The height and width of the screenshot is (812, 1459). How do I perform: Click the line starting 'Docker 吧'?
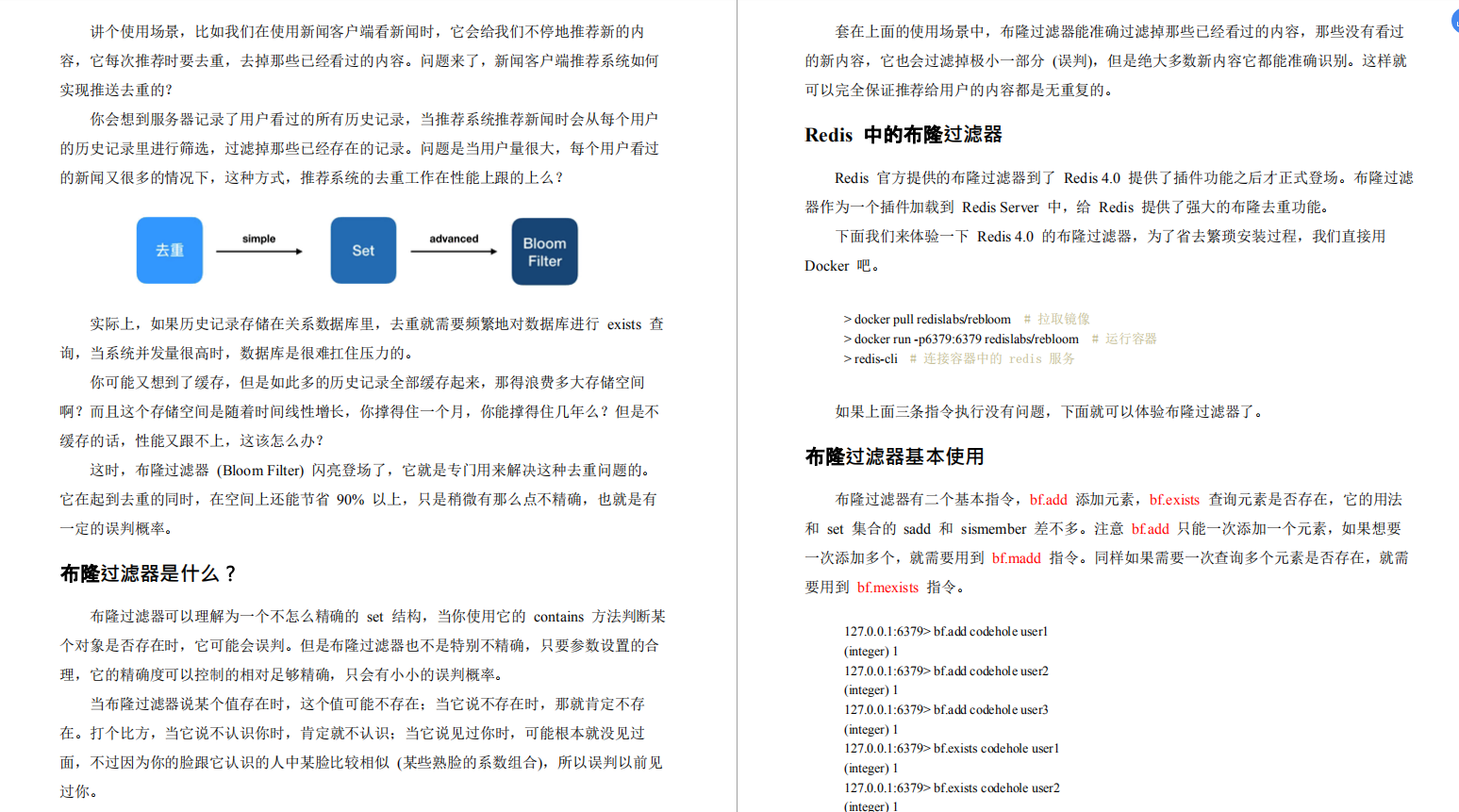(842, 266)
